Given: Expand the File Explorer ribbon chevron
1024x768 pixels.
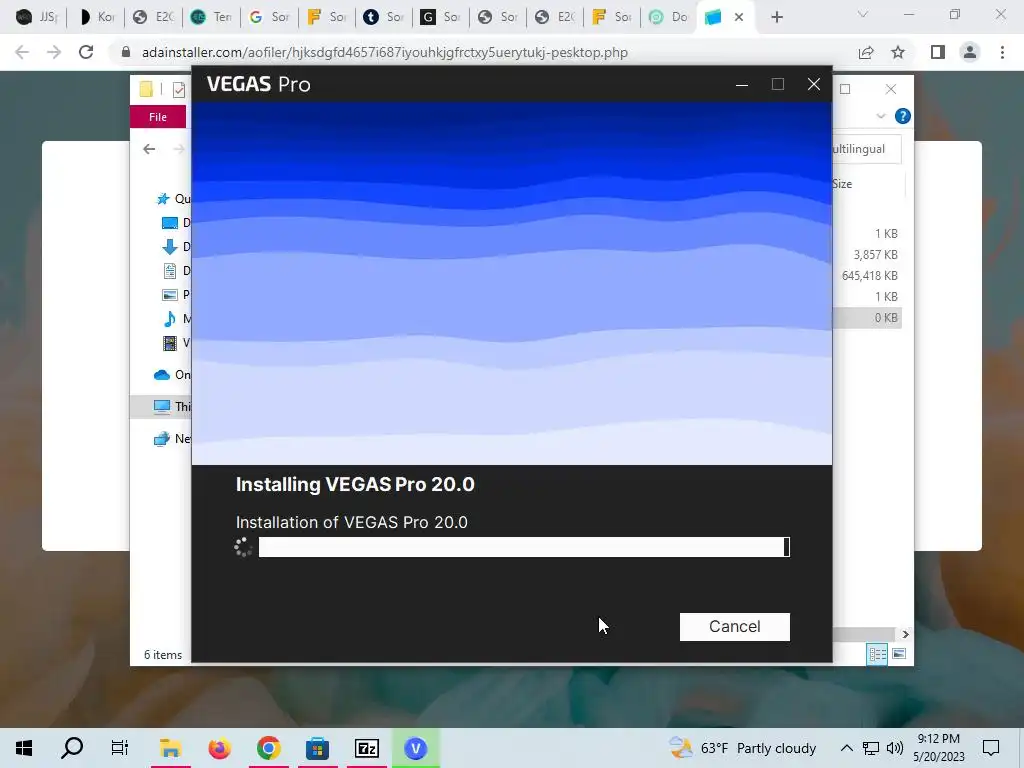Looking at the screenshot, I should pos(881,116).
